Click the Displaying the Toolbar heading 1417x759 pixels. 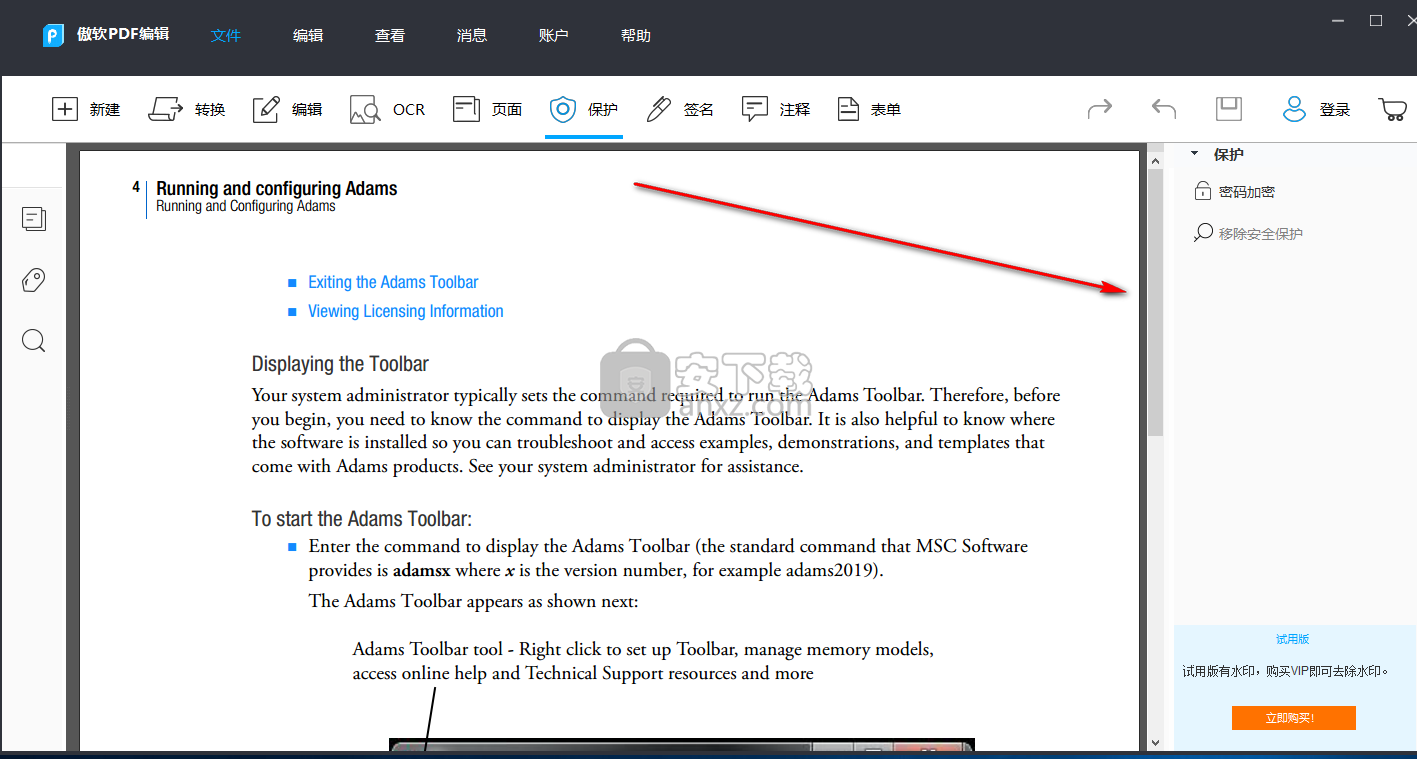coord(340,363)
